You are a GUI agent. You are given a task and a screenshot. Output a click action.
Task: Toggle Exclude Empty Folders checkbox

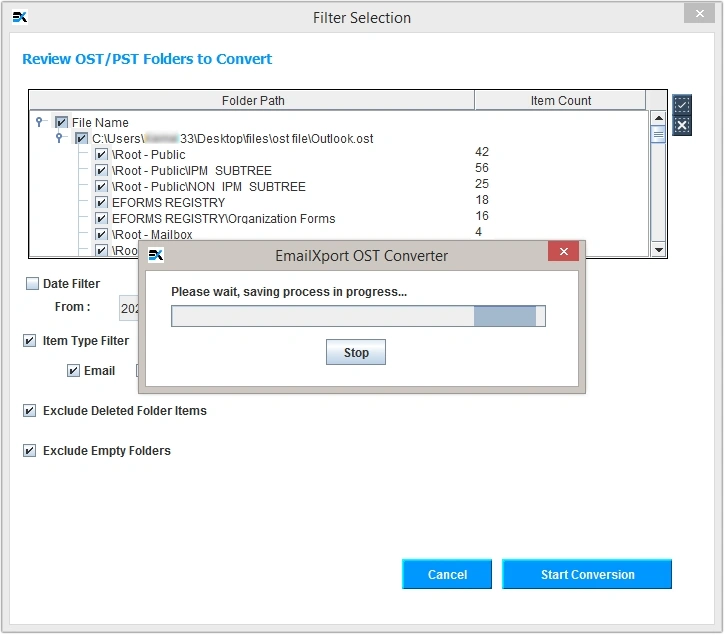pos(30,450)
